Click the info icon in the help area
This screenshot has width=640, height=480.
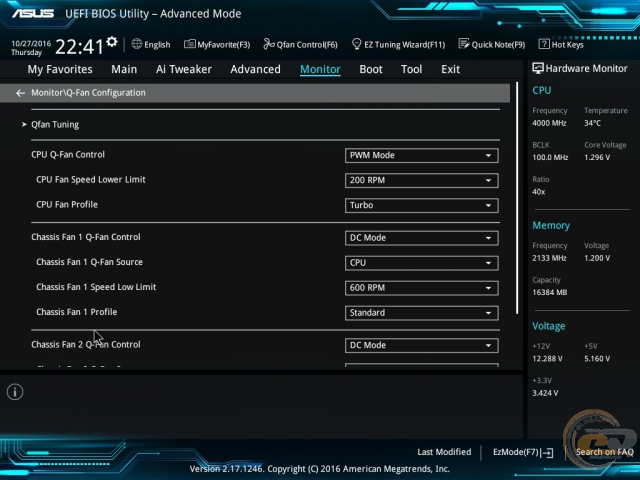tap(15, 392)
